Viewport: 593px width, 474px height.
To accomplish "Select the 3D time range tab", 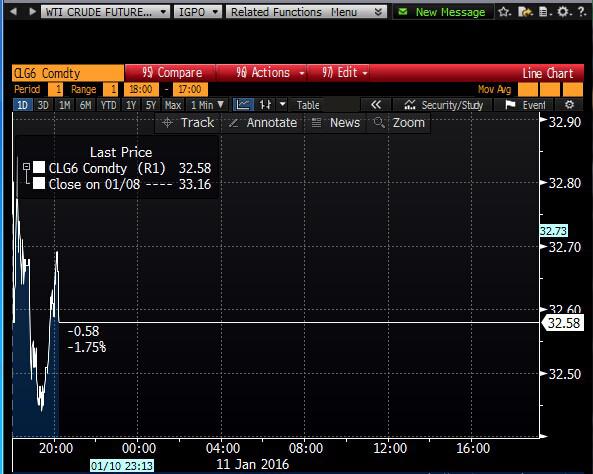I will click(x=43, y=105).
